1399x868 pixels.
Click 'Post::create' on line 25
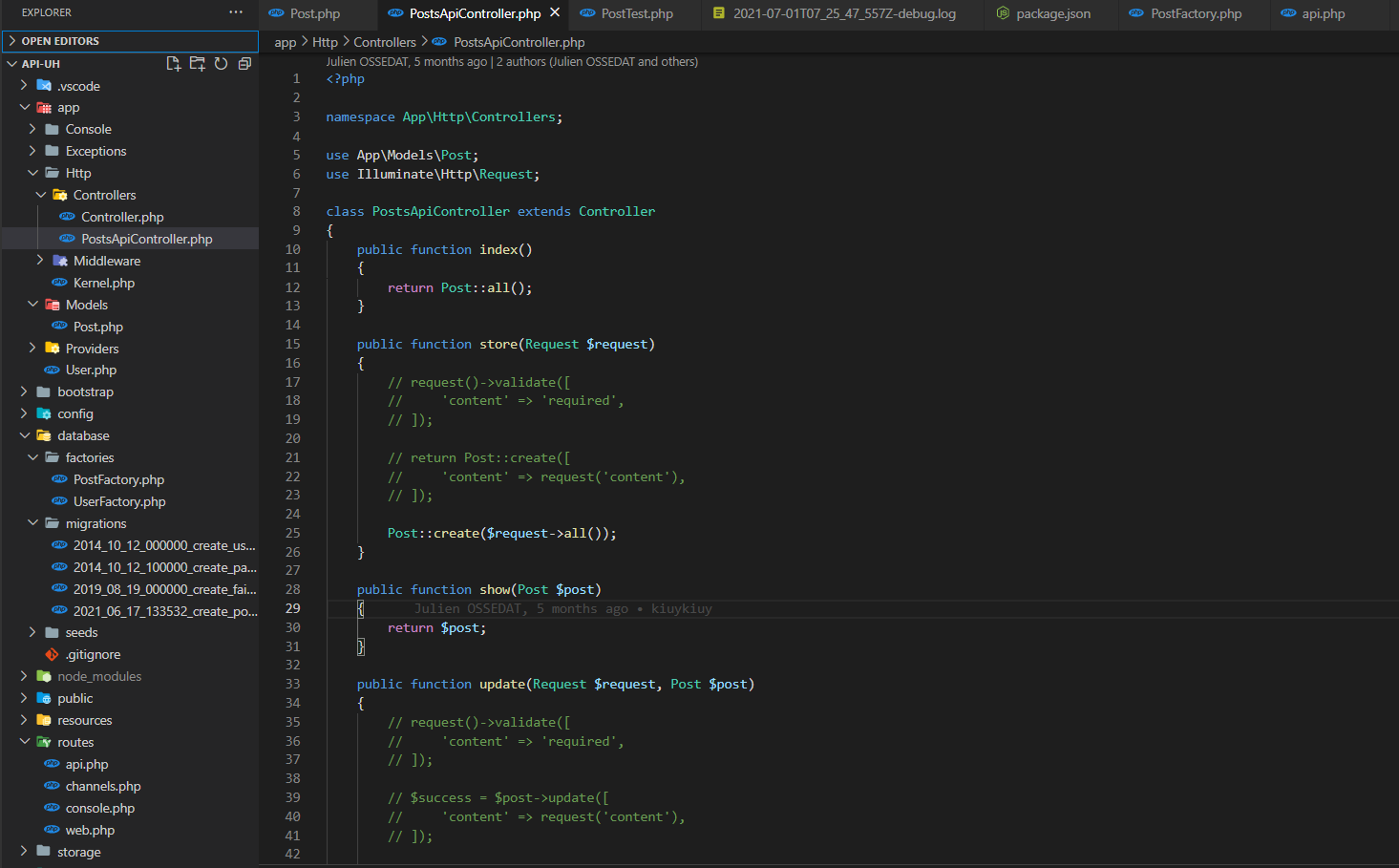click(x=433, y=533)
